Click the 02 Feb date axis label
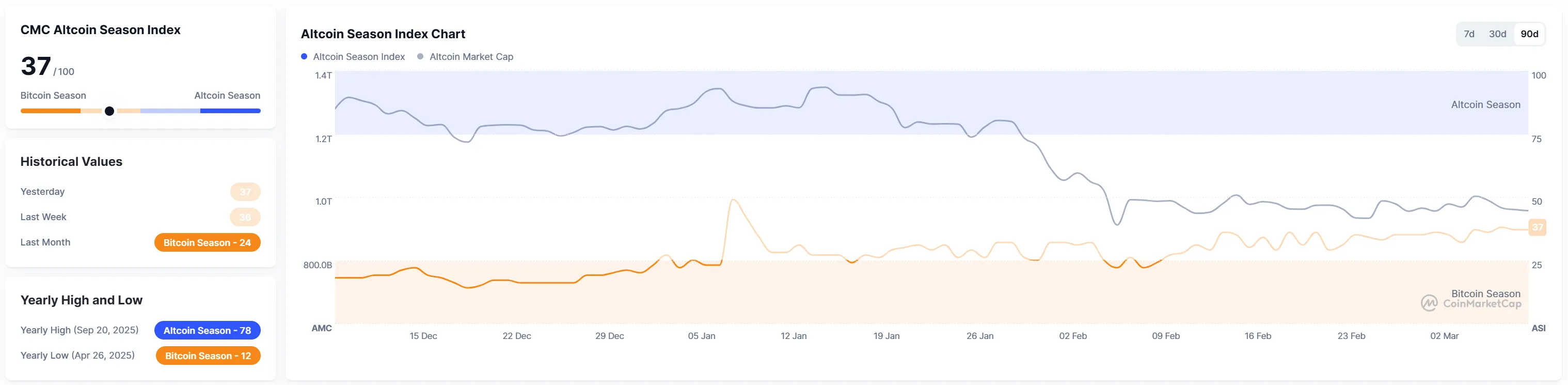This screenshot has height=385, width=1568. [x=1072, y=336]
